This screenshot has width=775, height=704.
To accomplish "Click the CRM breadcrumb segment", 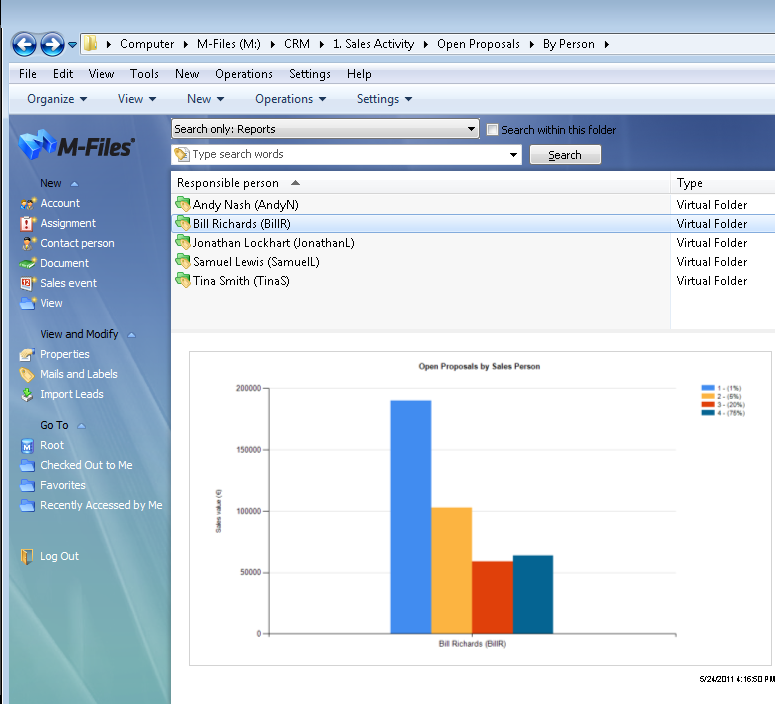I will (x=297, y=44).
